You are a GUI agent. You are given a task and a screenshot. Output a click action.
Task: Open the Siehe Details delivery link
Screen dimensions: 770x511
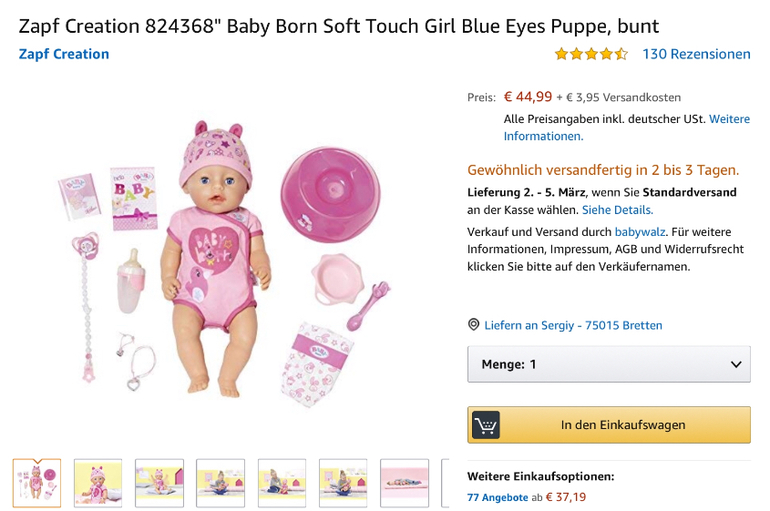point(617,210)
